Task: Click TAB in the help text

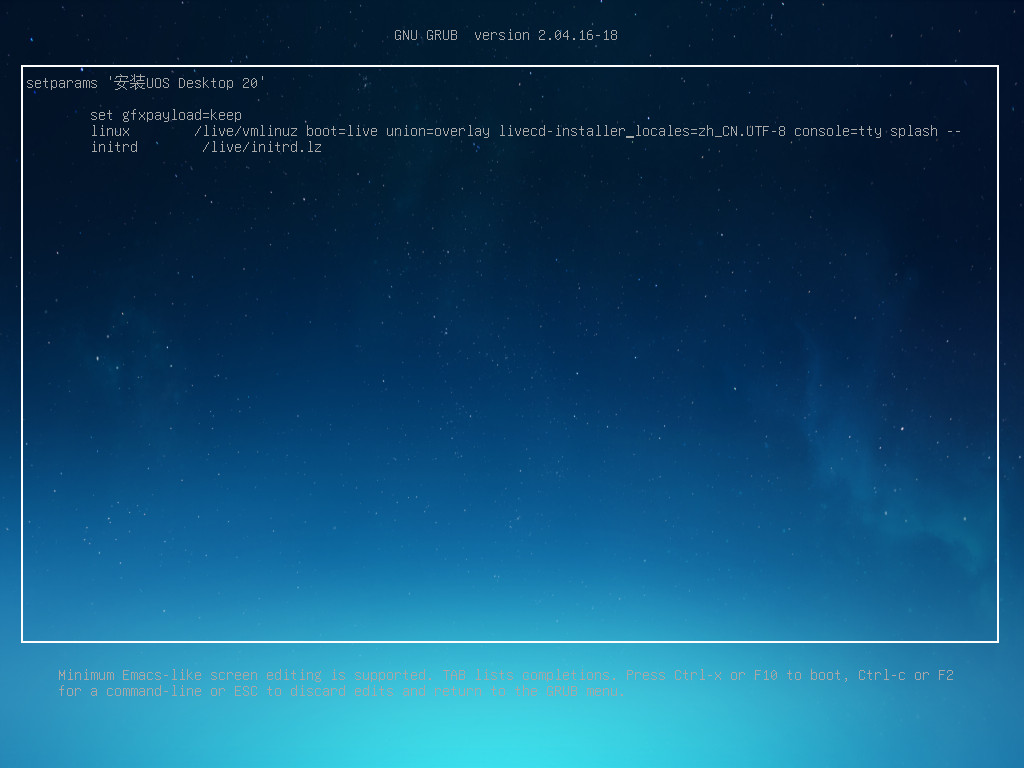Action: pos(454,675)
